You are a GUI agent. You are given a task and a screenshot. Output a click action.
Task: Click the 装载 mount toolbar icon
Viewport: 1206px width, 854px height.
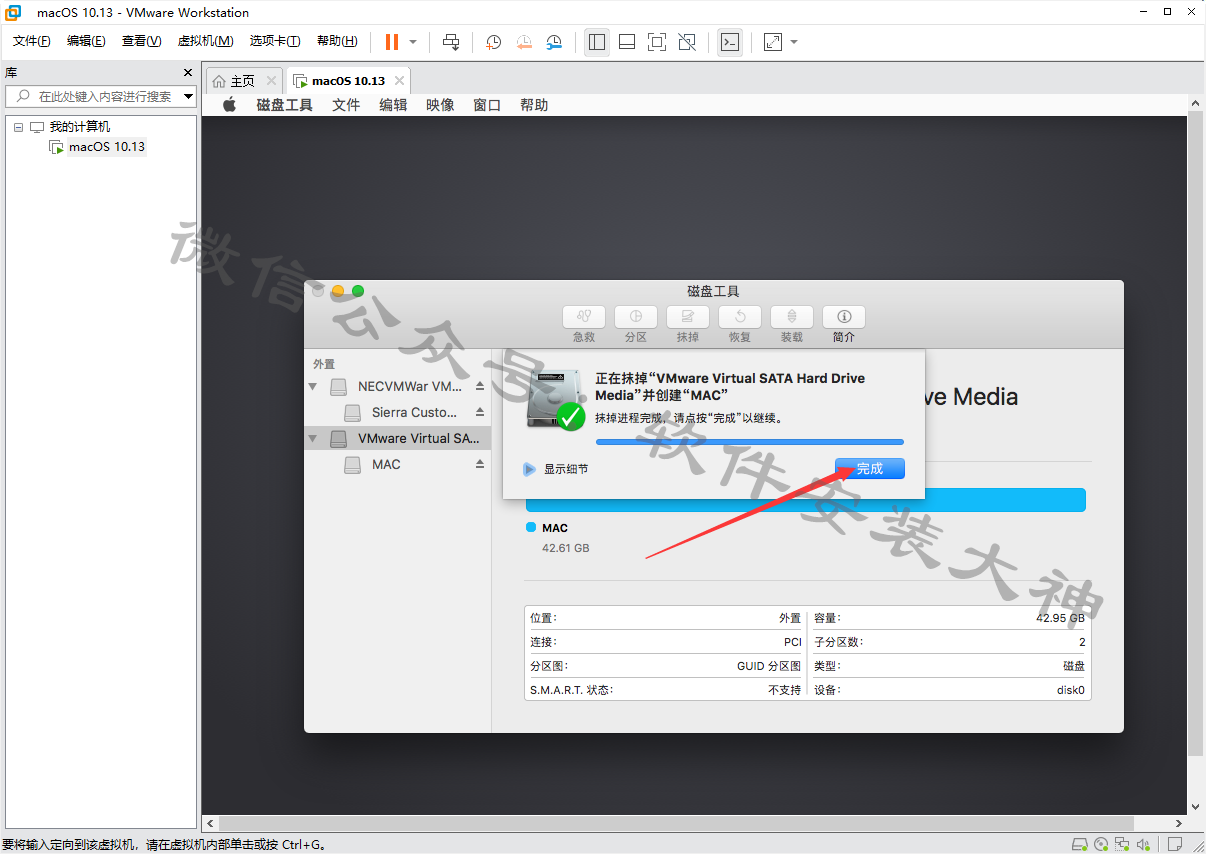[x=792, y=316]
